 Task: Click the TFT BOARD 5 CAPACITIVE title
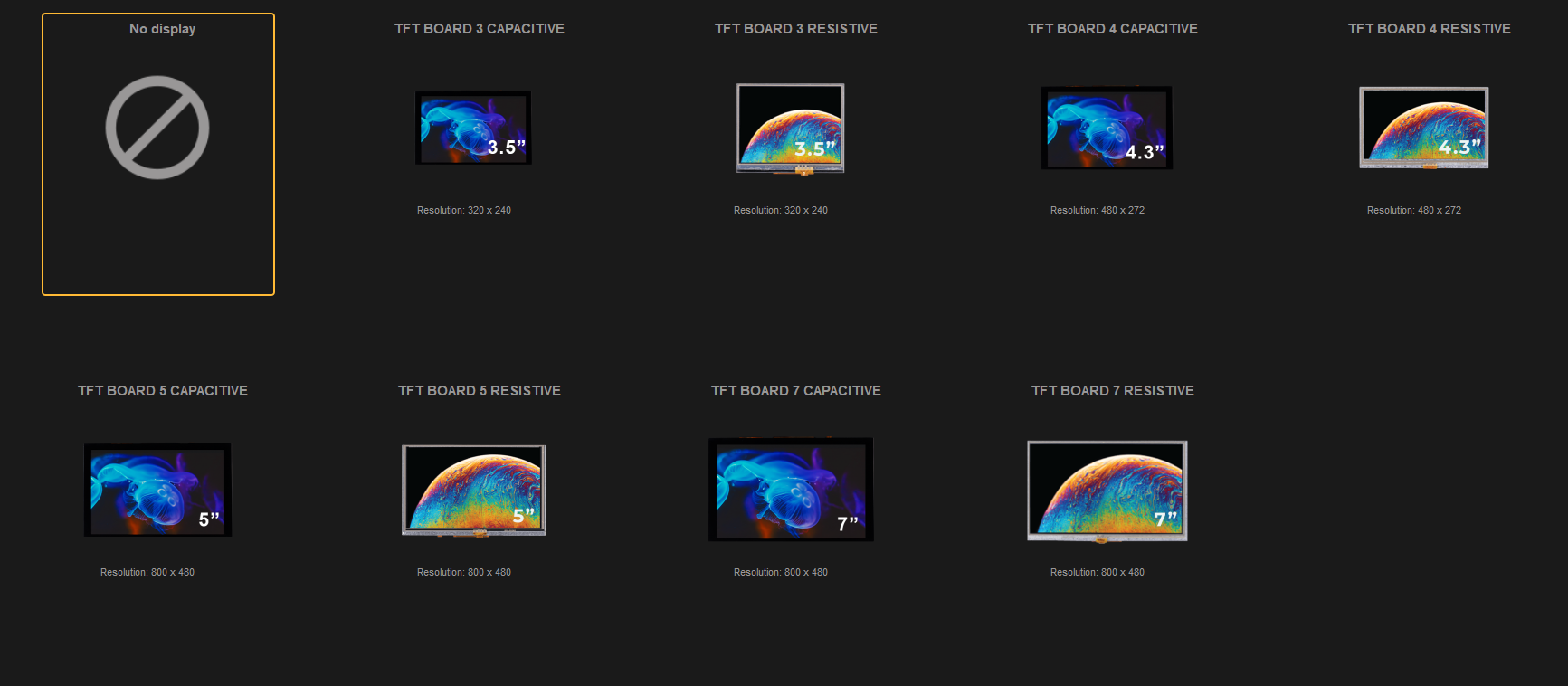pyautogui.click(x=163, y=391)
